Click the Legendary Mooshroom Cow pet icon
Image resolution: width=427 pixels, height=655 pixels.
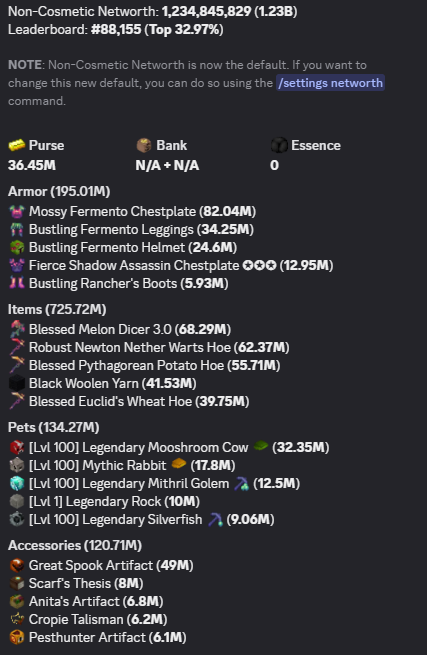[x=17, y=447]
